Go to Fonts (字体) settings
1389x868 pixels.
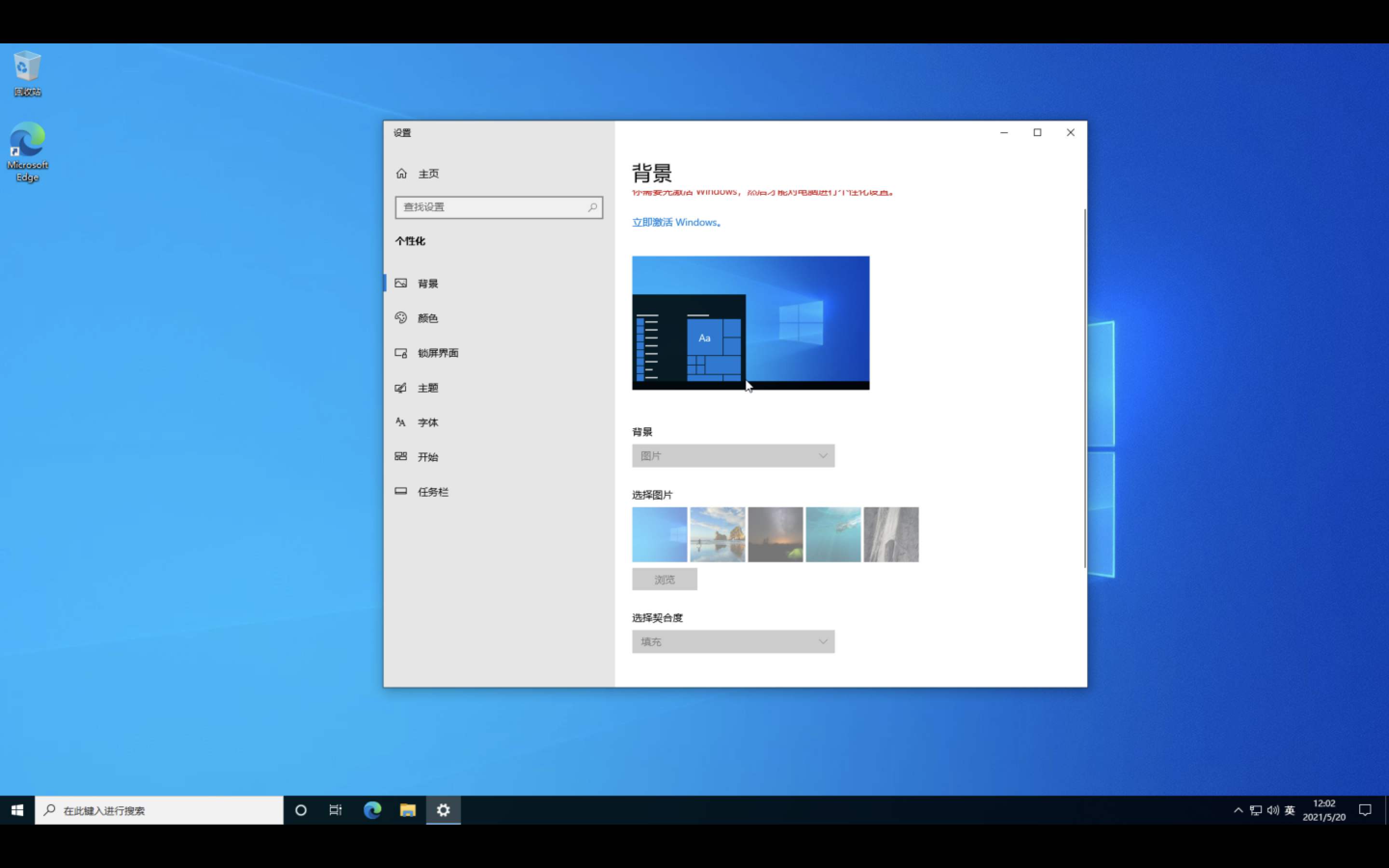pyautogui.click(x=428, y=422)
